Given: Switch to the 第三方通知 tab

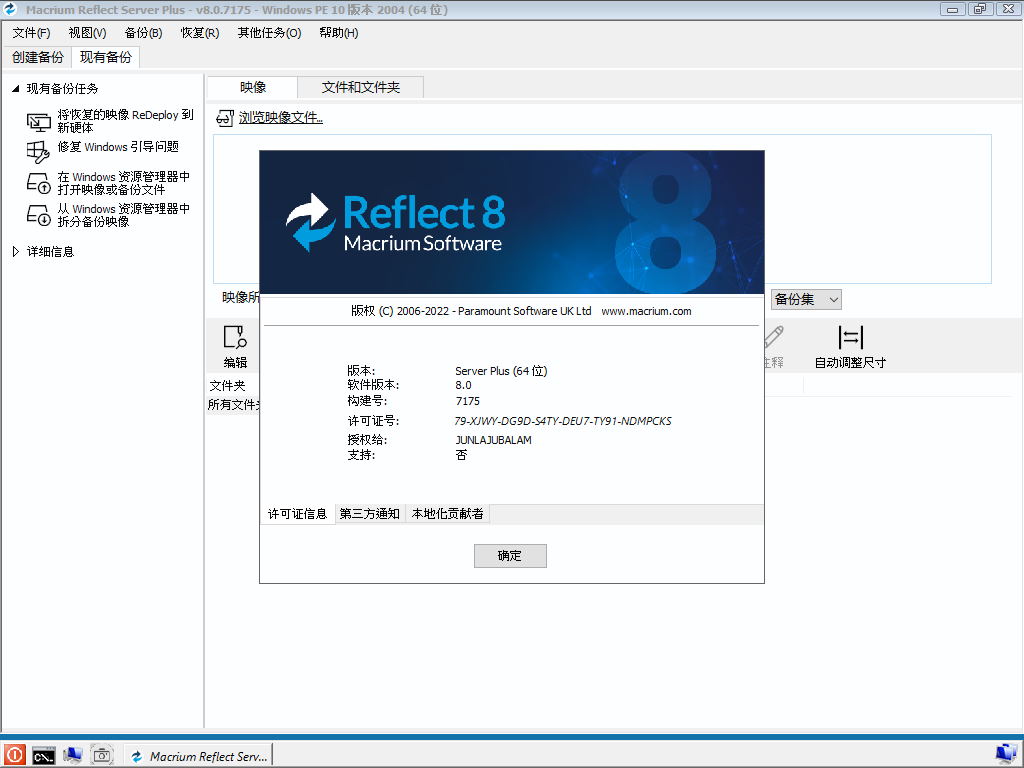Looking at the screenshot, I should pos(369,514).
